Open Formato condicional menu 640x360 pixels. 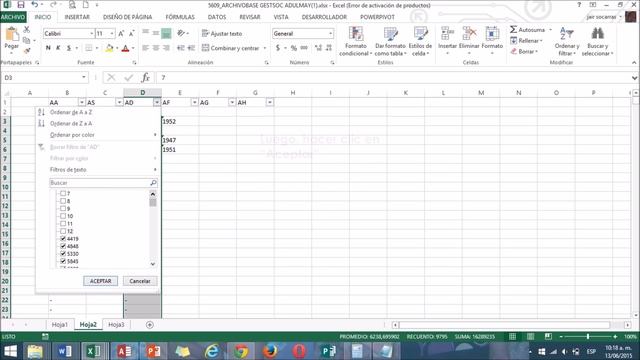pos(356,41)
